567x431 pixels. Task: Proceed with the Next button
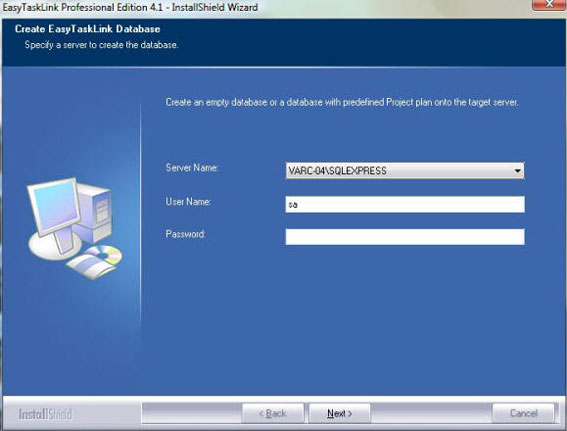pyautogui.click(x=340, y=413)
